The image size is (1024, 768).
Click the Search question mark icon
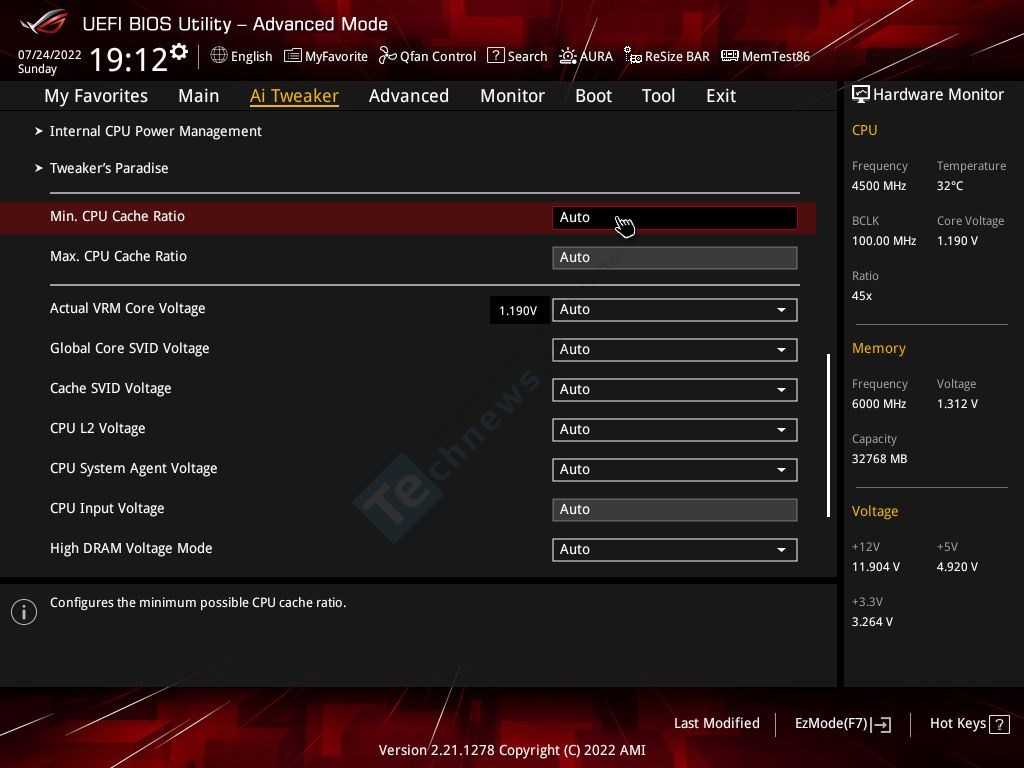click(496, 56)
